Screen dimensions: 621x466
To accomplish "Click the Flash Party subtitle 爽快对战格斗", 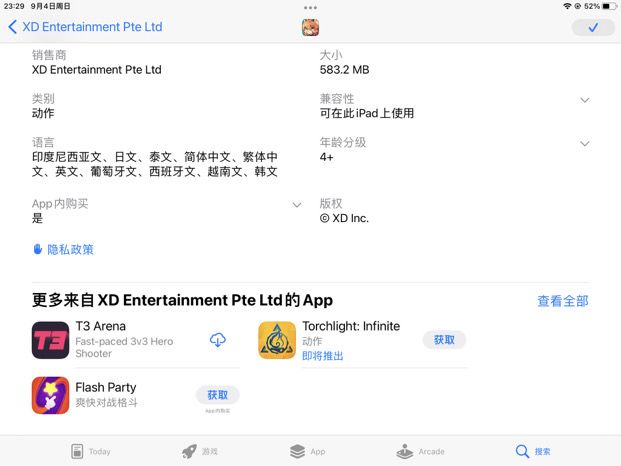I will (107, 402).
